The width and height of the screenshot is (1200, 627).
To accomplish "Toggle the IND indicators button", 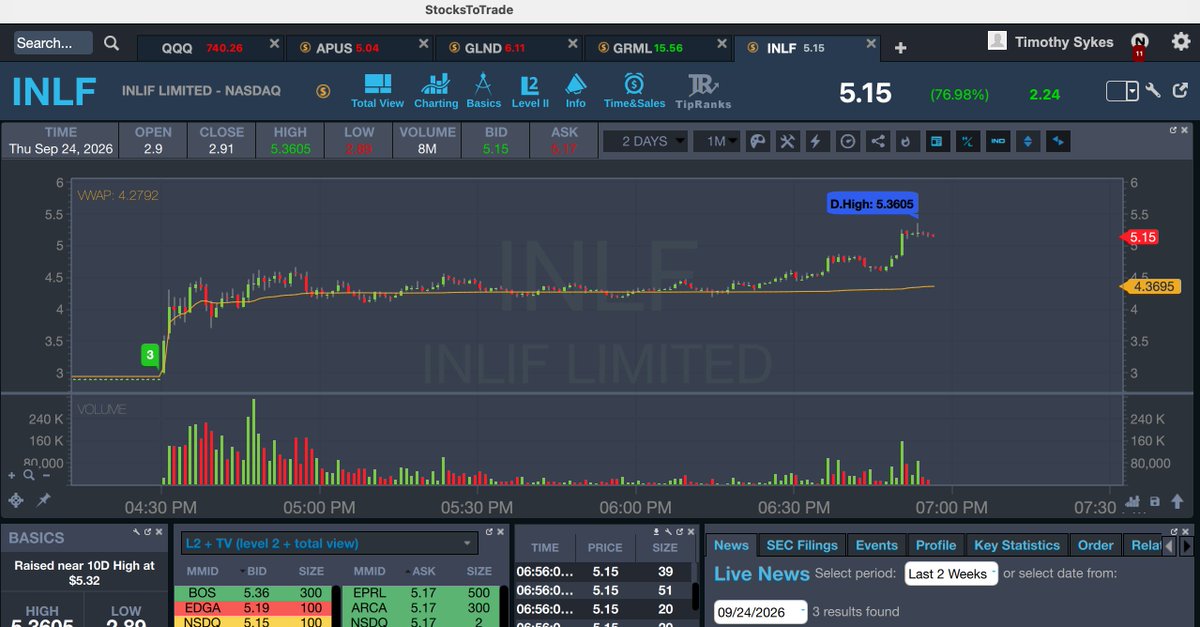I will point(997,142).
